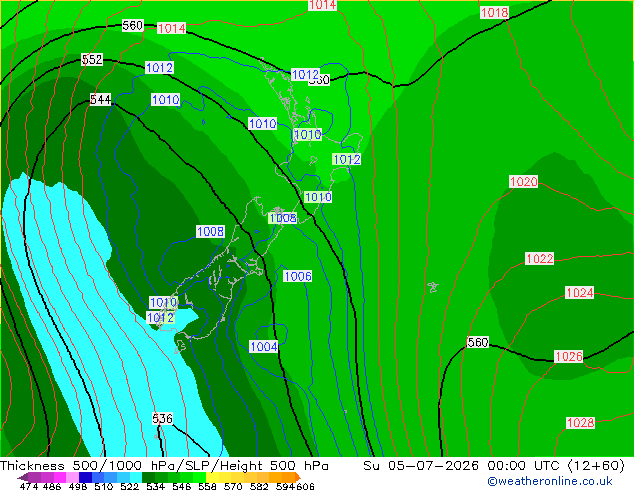Click the yellow legend swatch right of 558
634x490 pixels.
point(212,477)
